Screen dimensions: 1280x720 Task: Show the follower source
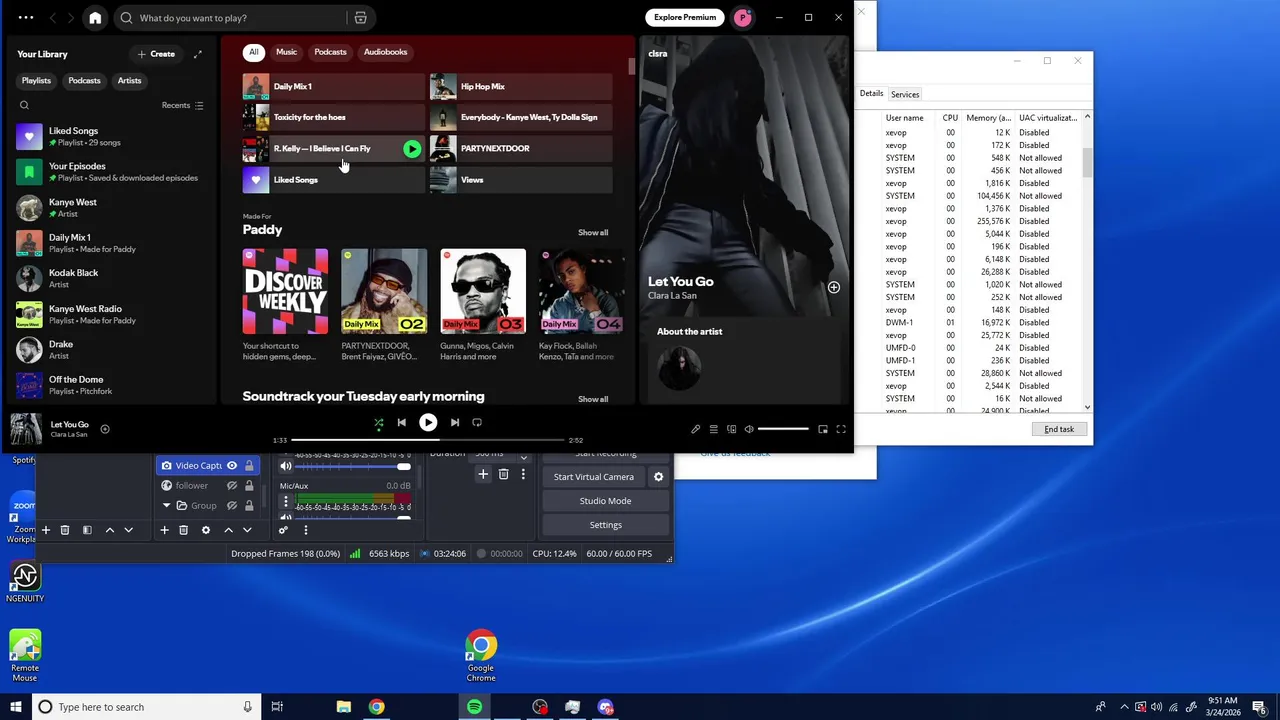[x=232, y=486]
